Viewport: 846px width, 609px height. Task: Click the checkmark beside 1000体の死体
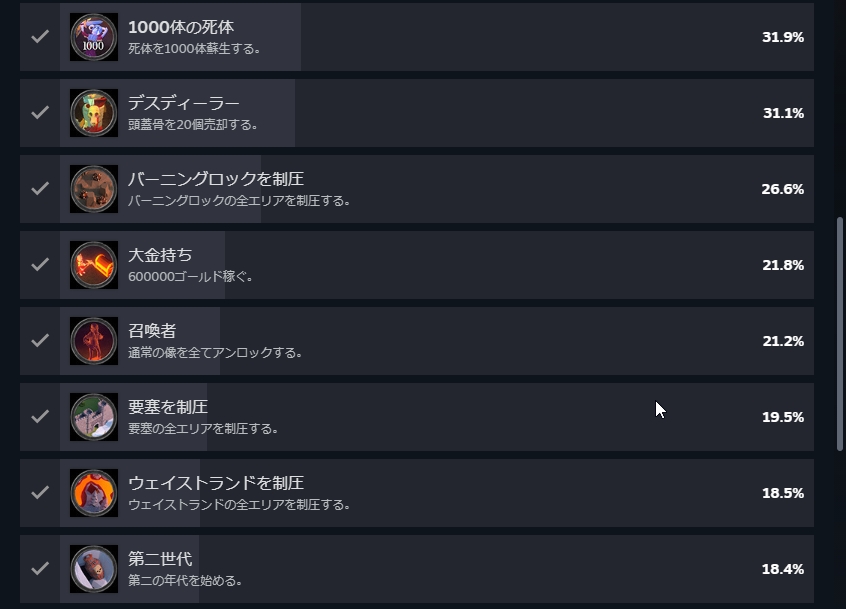click(x=40, y=37)
